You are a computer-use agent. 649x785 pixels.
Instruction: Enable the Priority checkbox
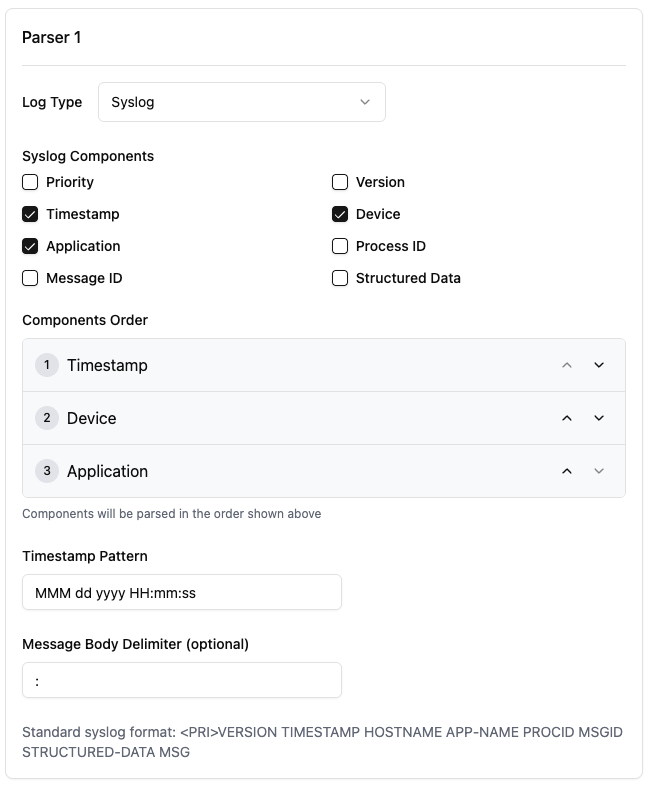(x=31, y=182)
